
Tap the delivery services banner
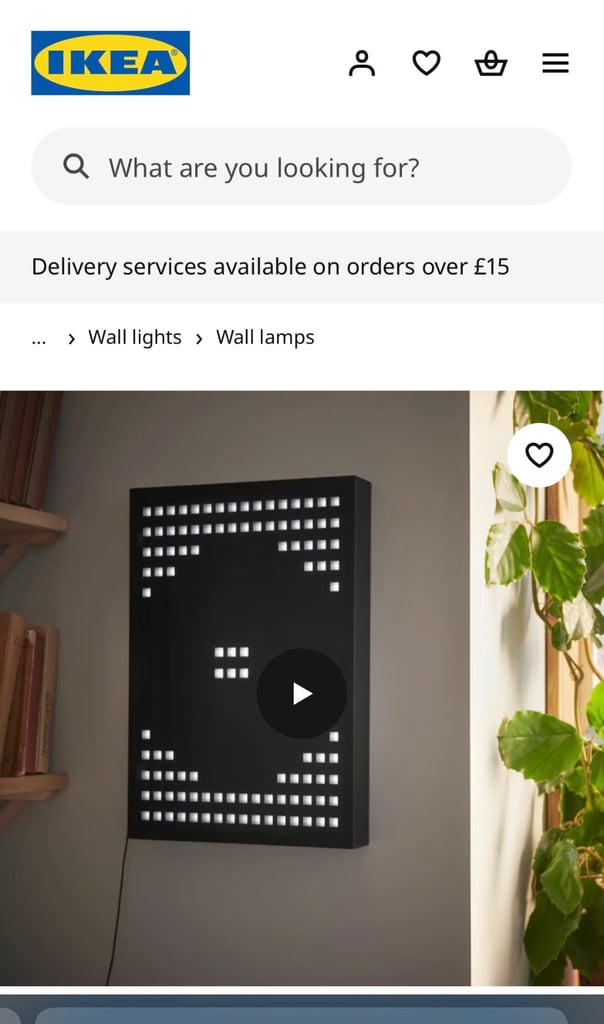302,266
